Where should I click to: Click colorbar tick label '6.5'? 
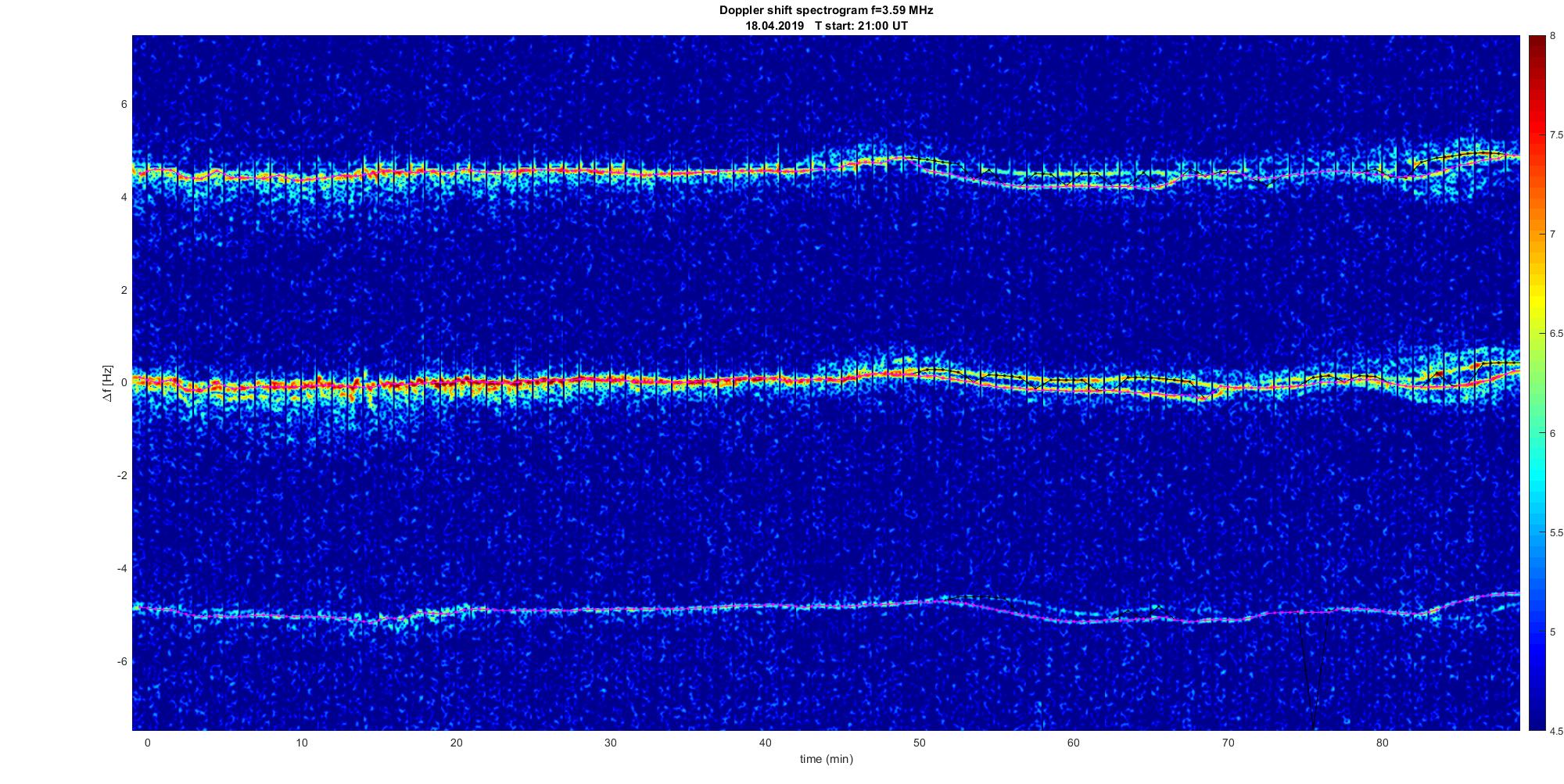pos(1555,334)
